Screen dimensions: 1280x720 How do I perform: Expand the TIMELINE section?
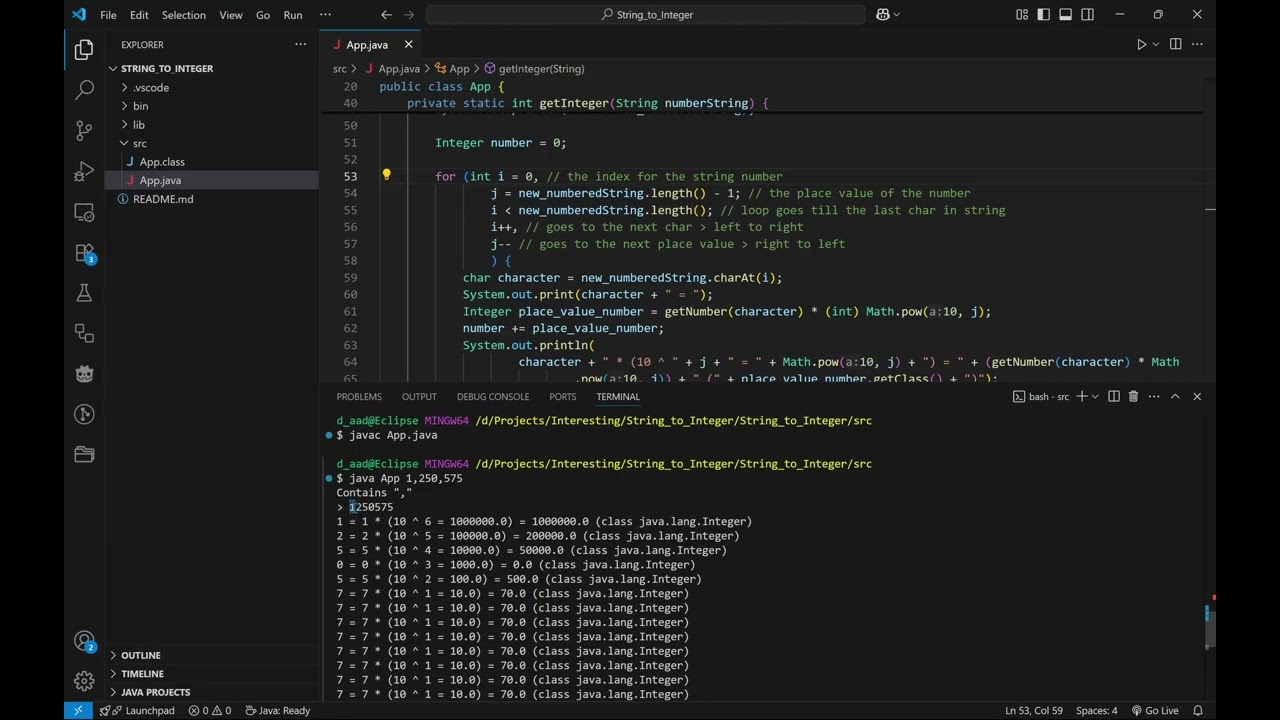142,674
